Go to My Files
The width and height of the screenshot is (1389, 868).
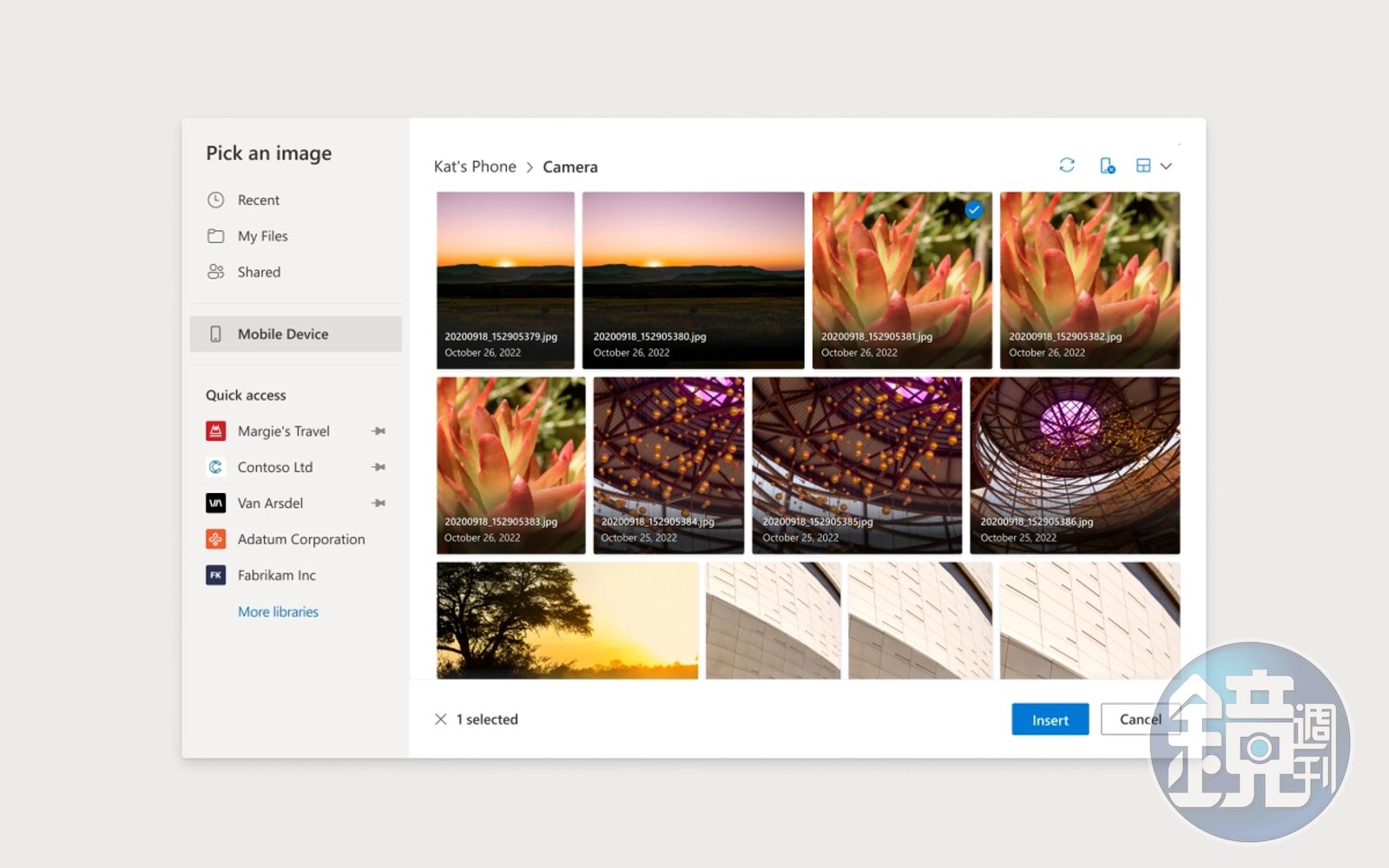click(x=262, y=236)
